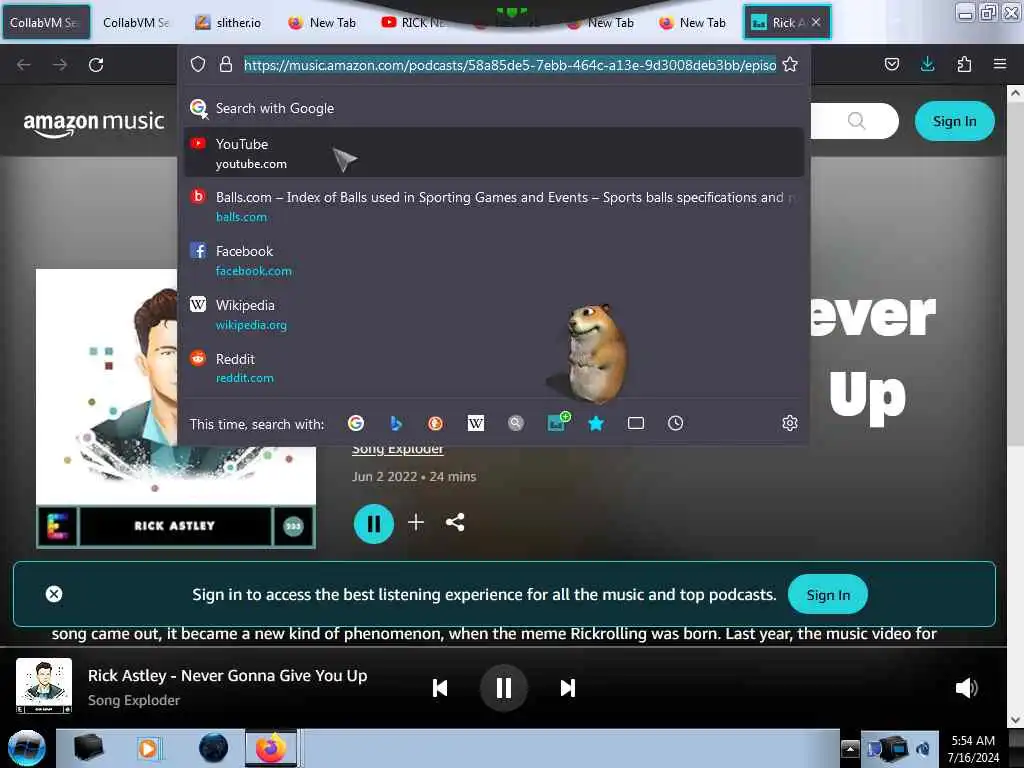
Task: Search this time with DuckDuckGo icon
Action: tap(436, 423)
